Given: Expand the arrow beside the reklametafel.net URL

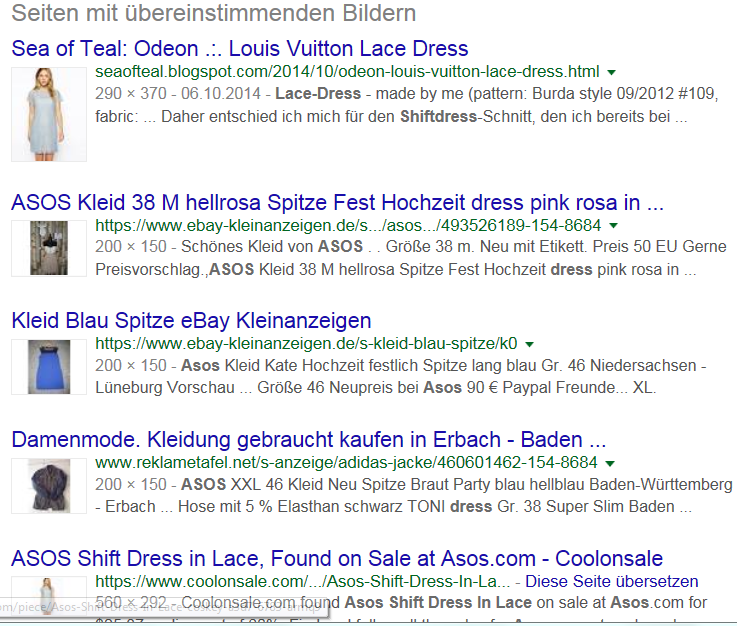Looking at the screenshot, I should [610, 463].
